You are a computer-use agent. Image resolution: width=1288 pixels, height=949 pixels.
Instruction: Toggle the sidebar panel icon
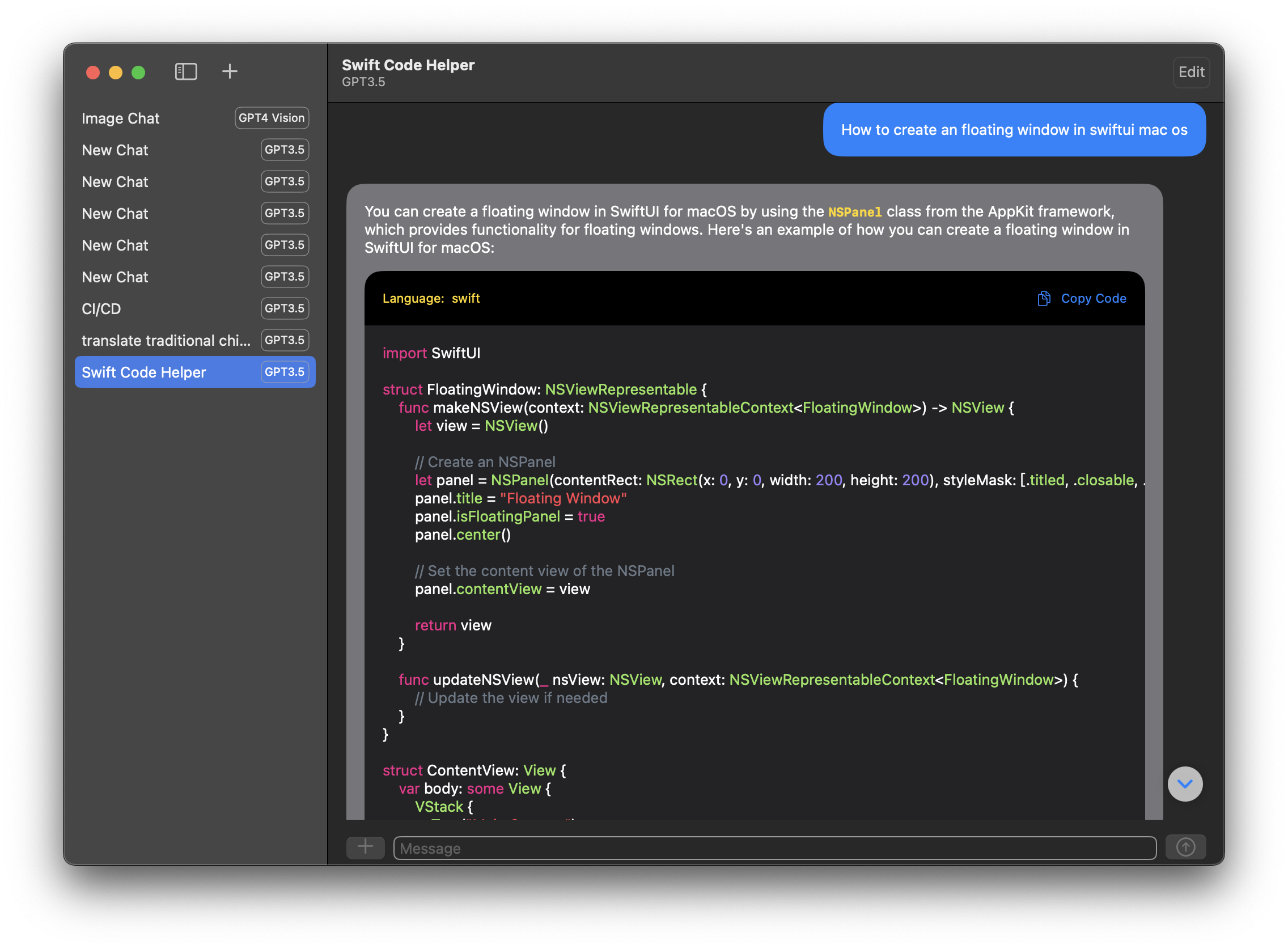[185, 72]
